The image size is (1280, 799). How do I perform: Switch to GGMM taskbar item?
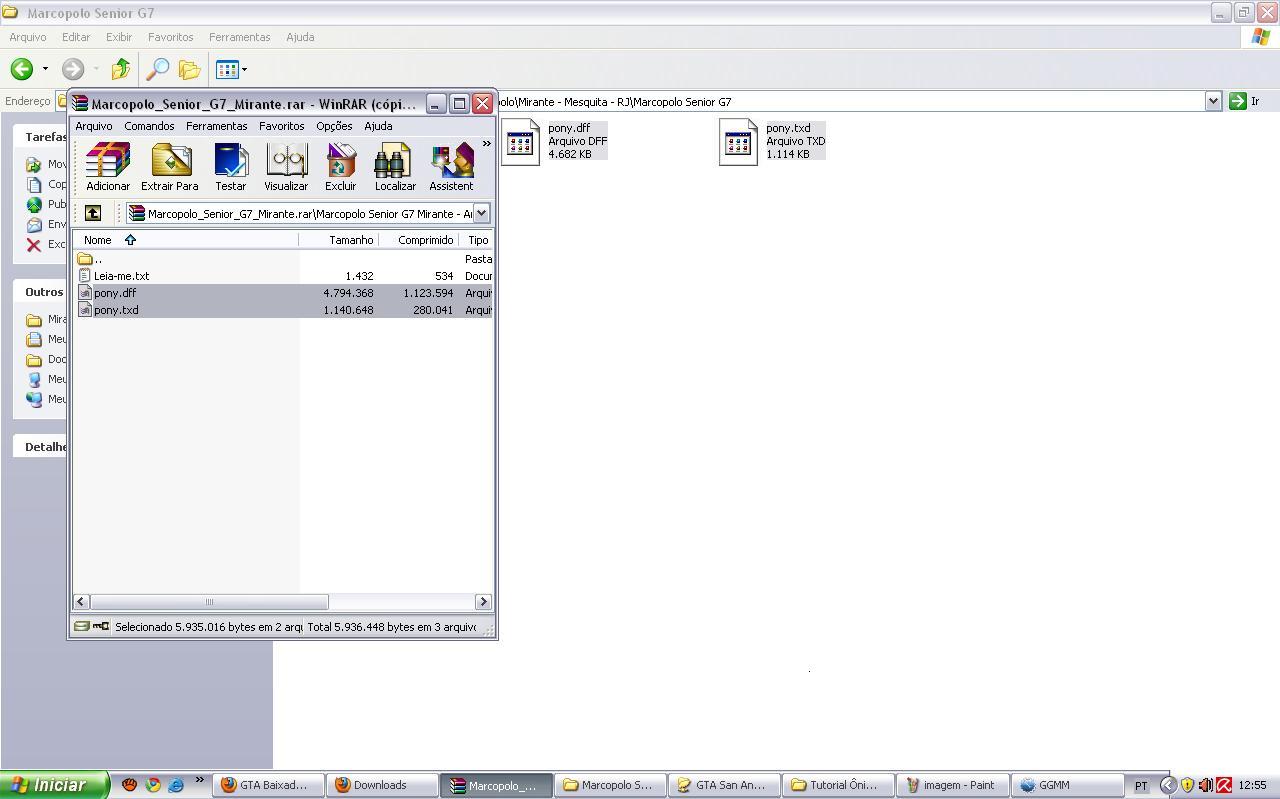1066,785
